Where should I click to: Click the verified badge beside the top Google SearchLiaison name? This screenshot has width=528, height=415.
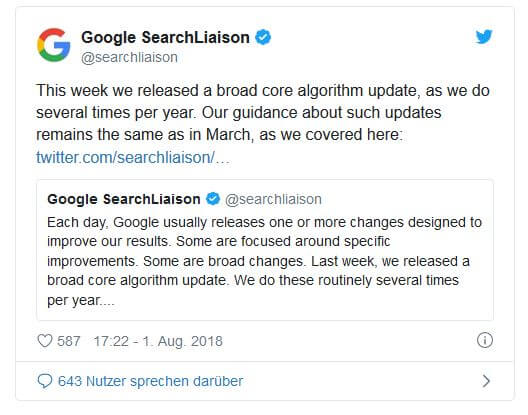263,37
